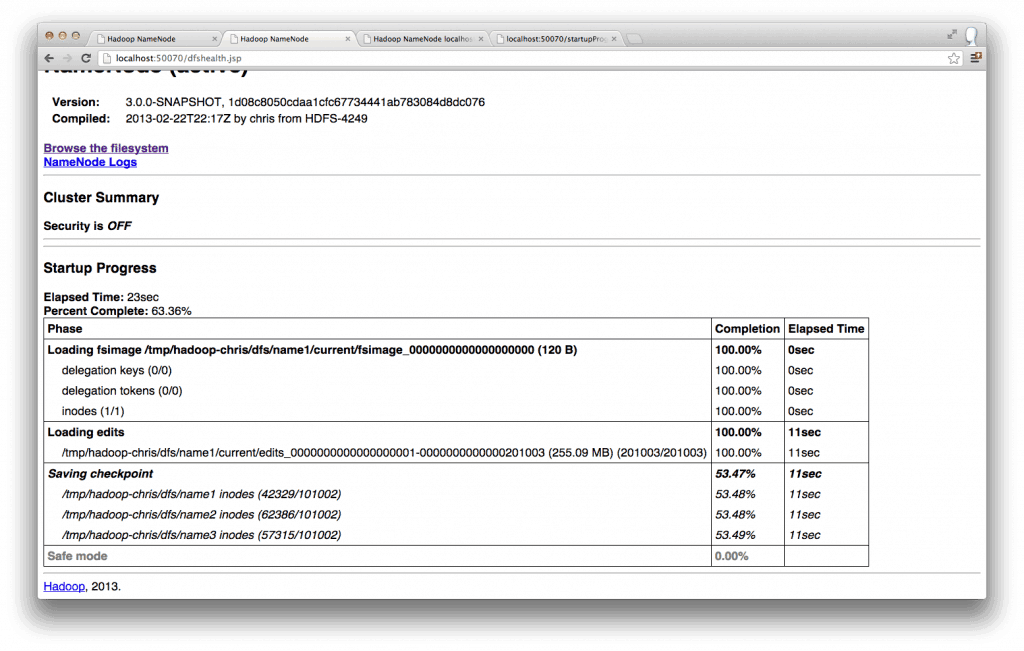Follow the Hadoop link in the footer

click(x=64, y=586)
